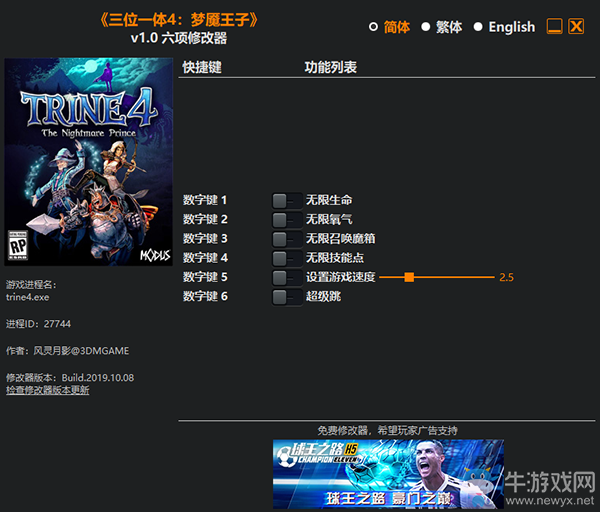Select the 简体 language radio button
Viewport: 600px width, 512px height.
[373, 27]
